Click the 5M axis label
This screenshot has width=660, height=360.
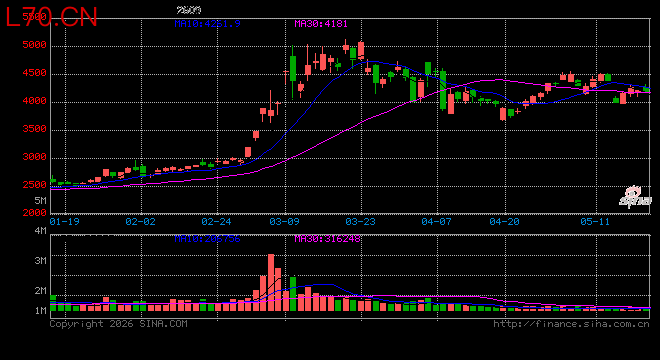click(40, 201)
